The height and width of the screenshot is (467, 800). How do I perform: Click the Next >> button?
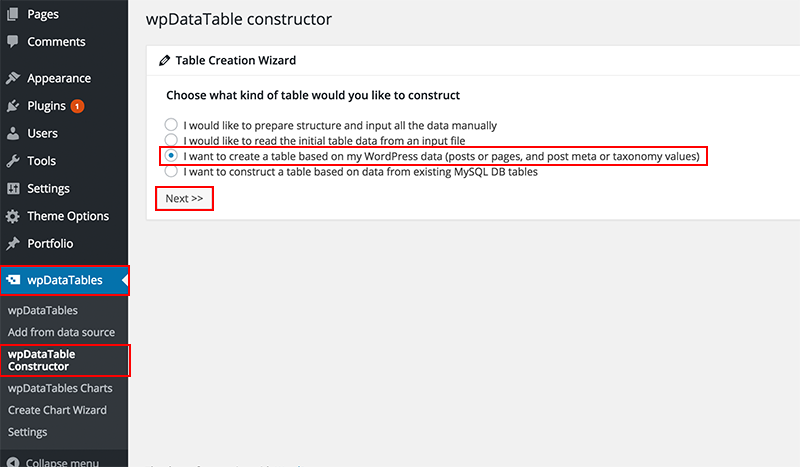[184, 199]
